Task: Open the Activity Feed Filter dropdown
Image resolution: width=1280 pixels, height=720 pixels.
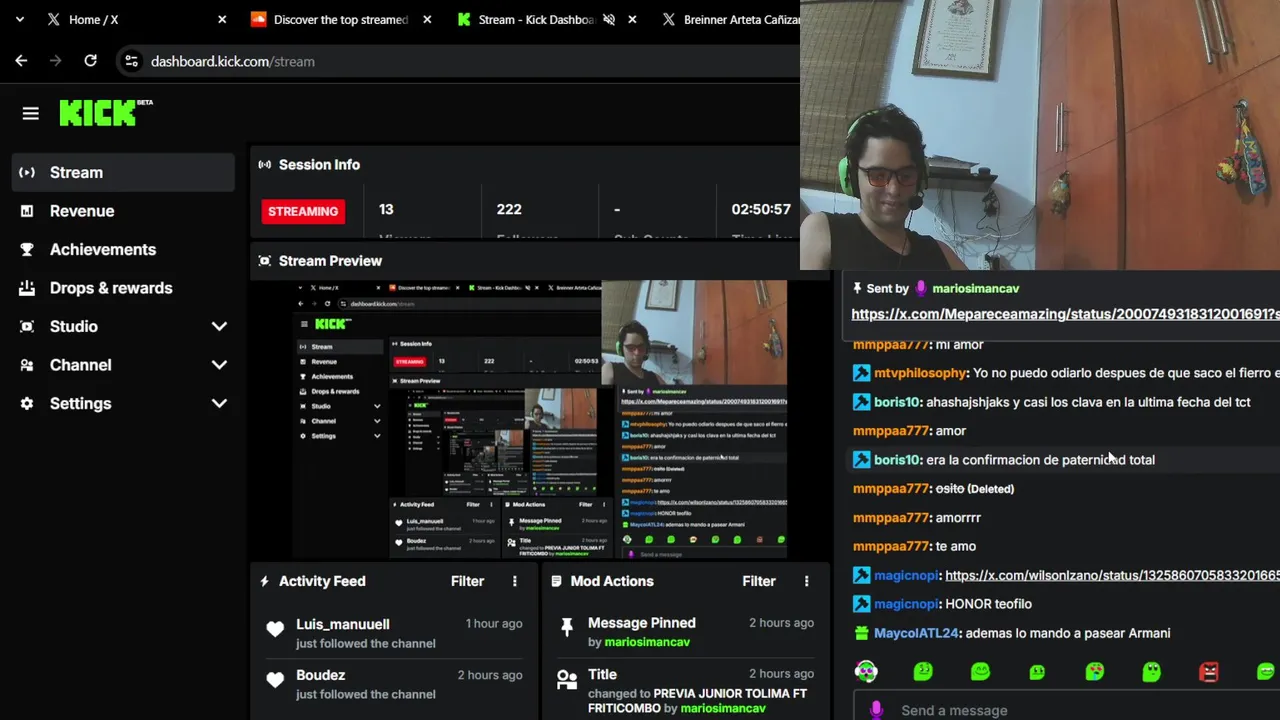Action: point(467,581)
